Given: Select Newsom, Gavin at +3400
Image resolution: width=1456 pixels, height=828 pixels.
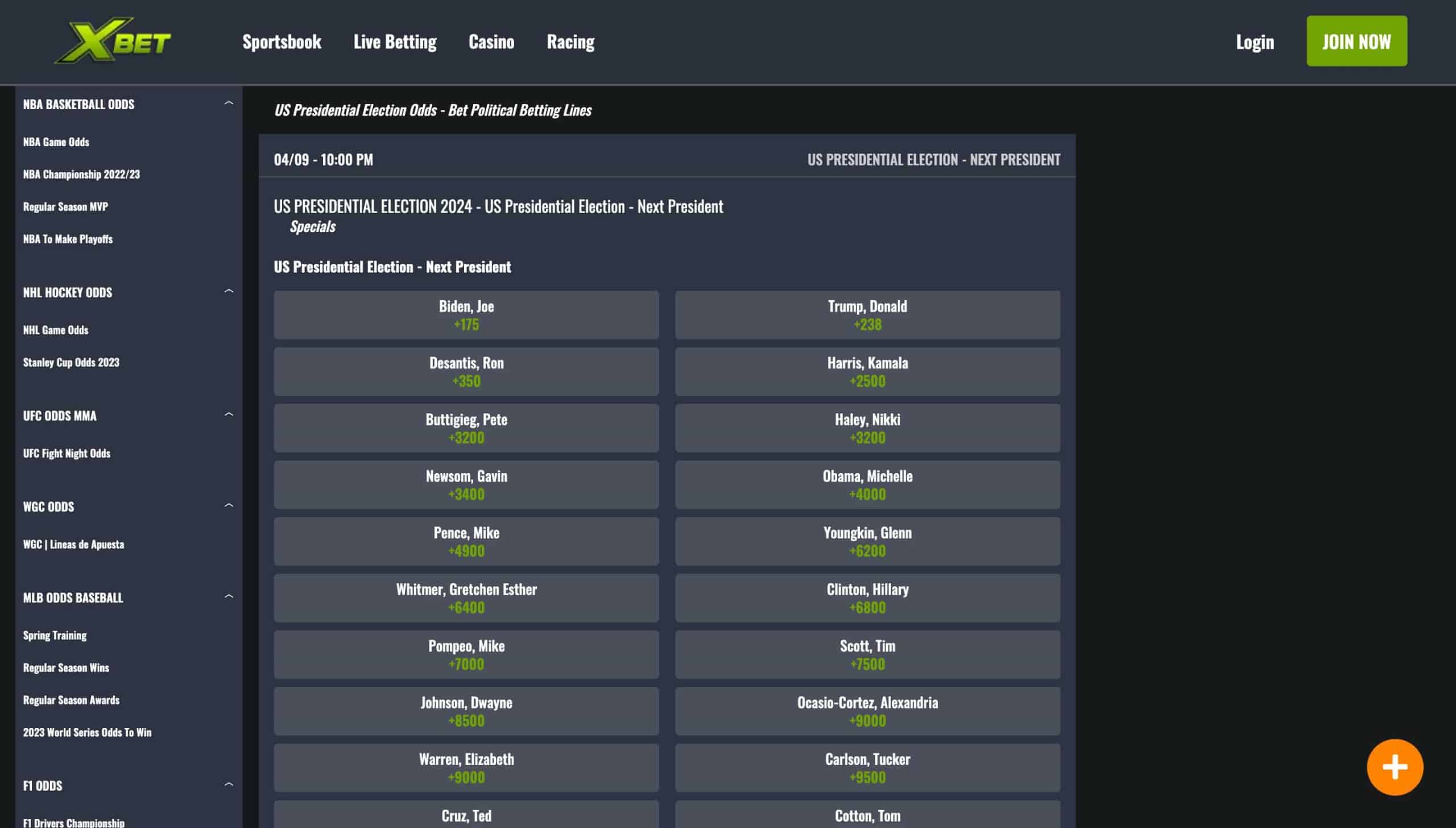Looking at the screenshot, I should 466,485.
